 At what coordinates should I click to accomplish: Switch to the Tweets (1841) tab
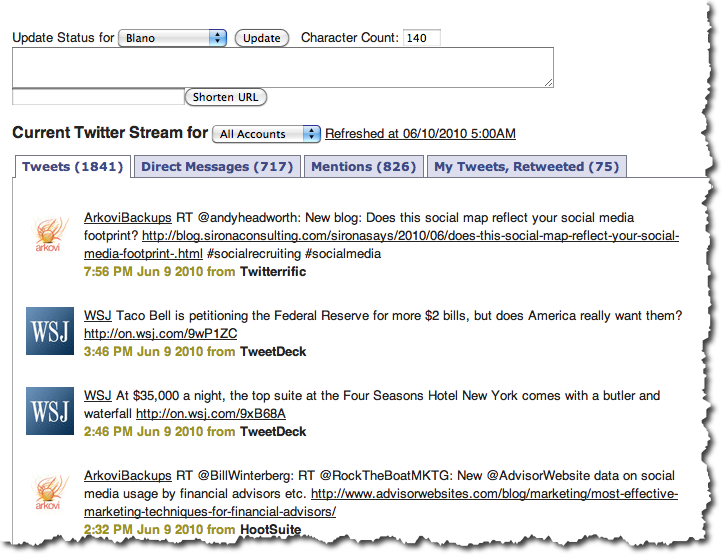(x=72, y=166)
